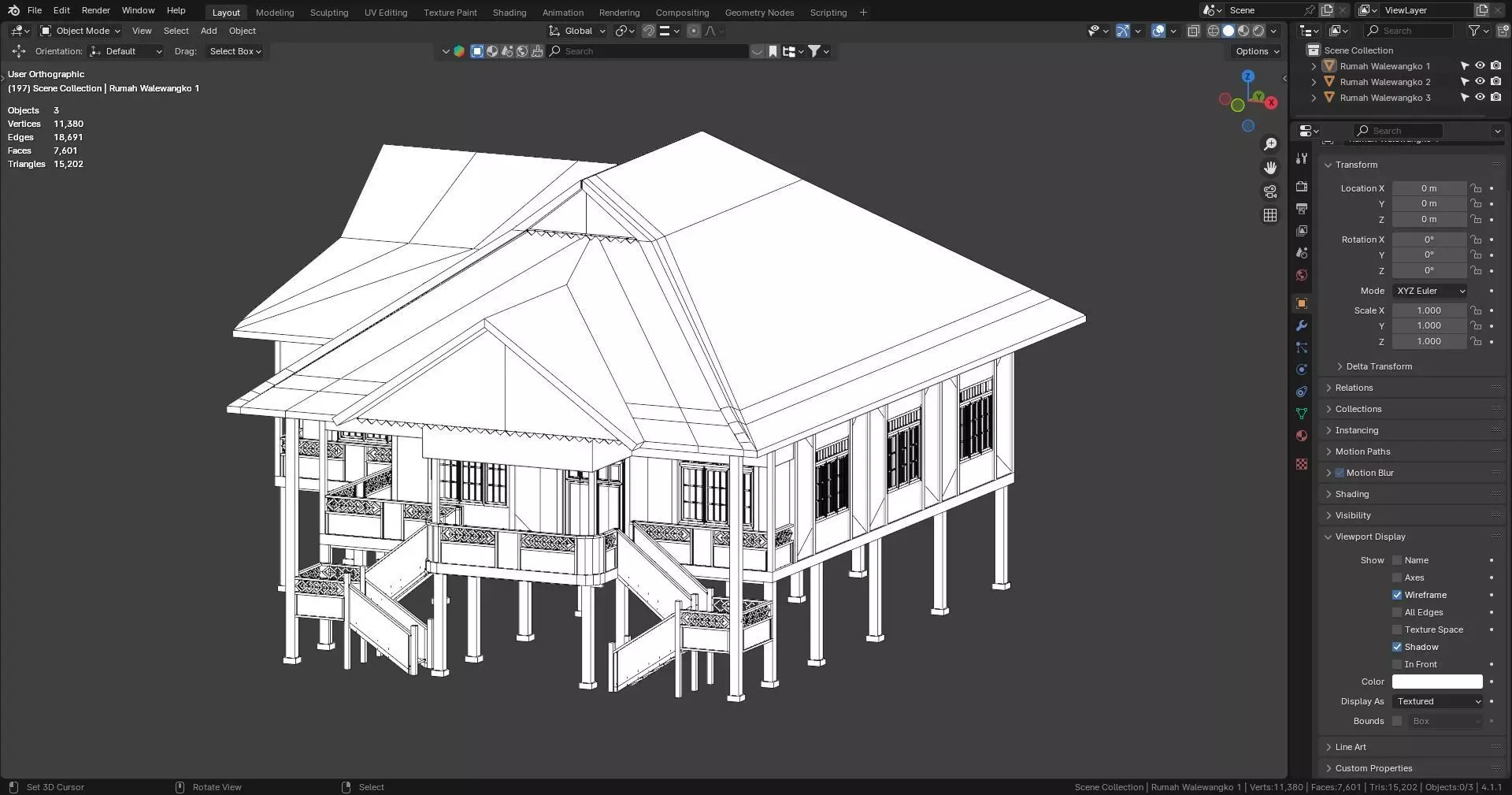This screenshot has width=1512, height=795.
Task: Open the Particles properties tab
Action: [x=1302, y=347]
